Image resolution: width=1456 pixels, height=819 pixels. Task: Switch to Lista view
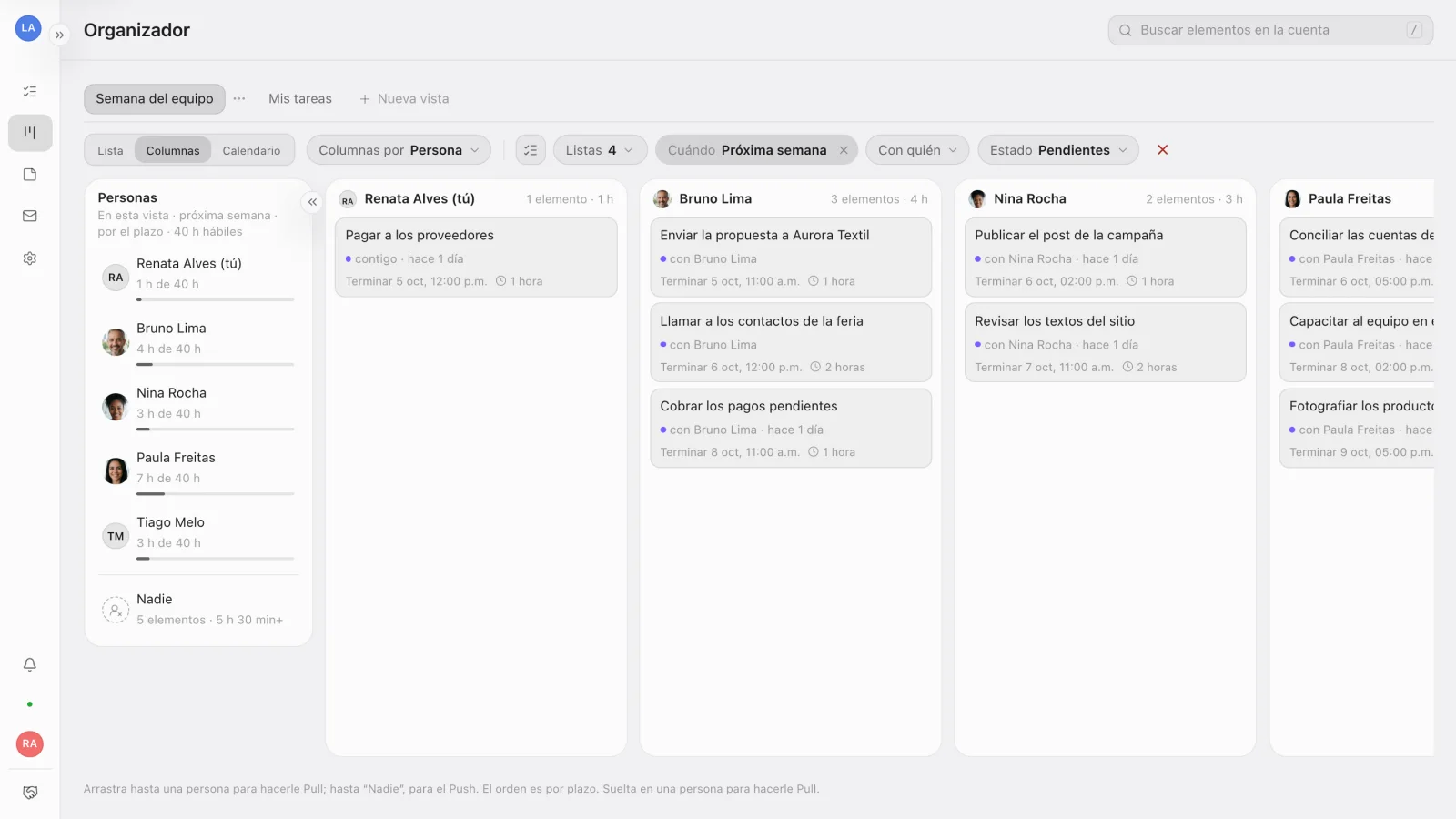110,151
